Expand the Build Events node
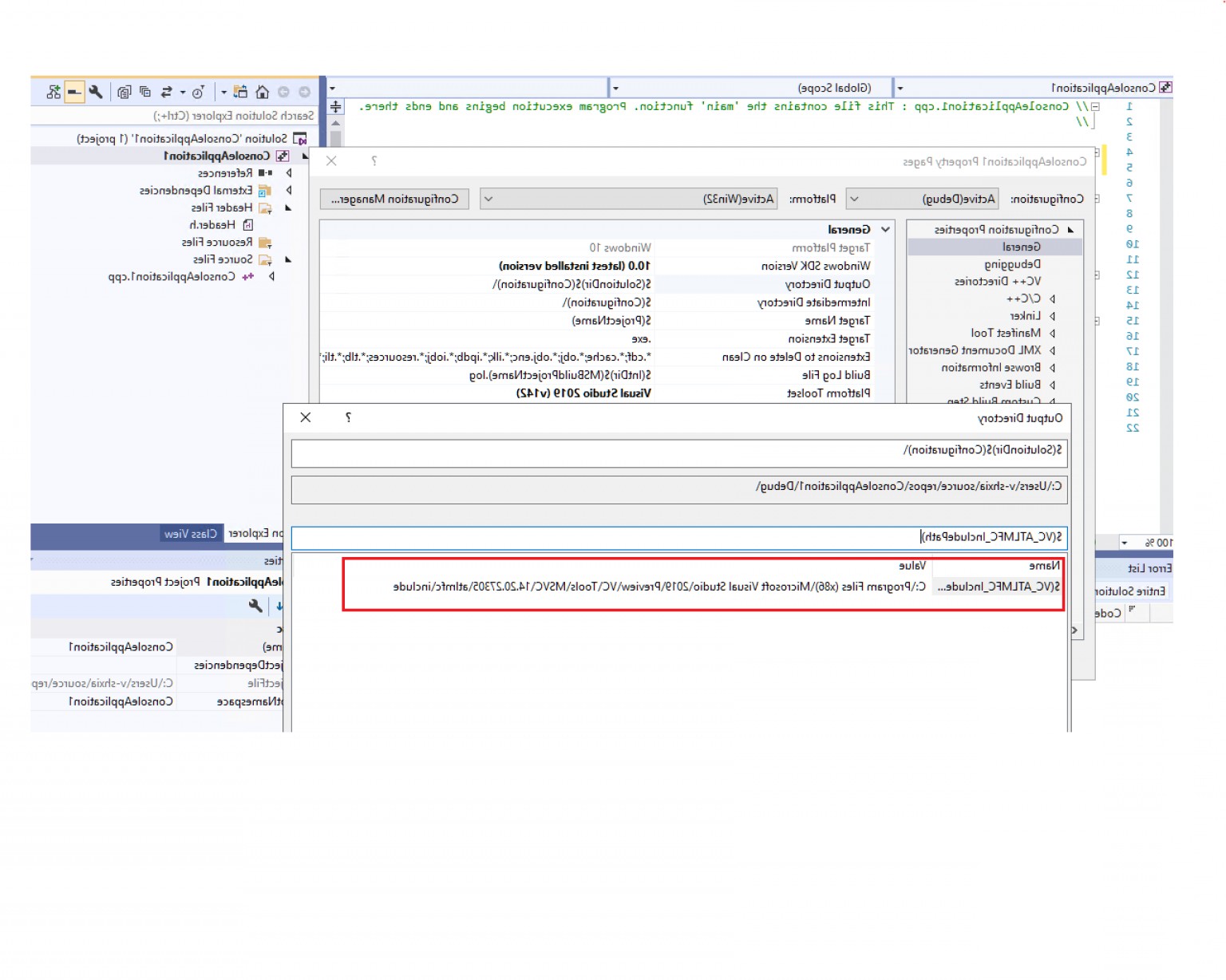Image resolution: width=1226 pixels, height=980 pixels. [1052, 385]
